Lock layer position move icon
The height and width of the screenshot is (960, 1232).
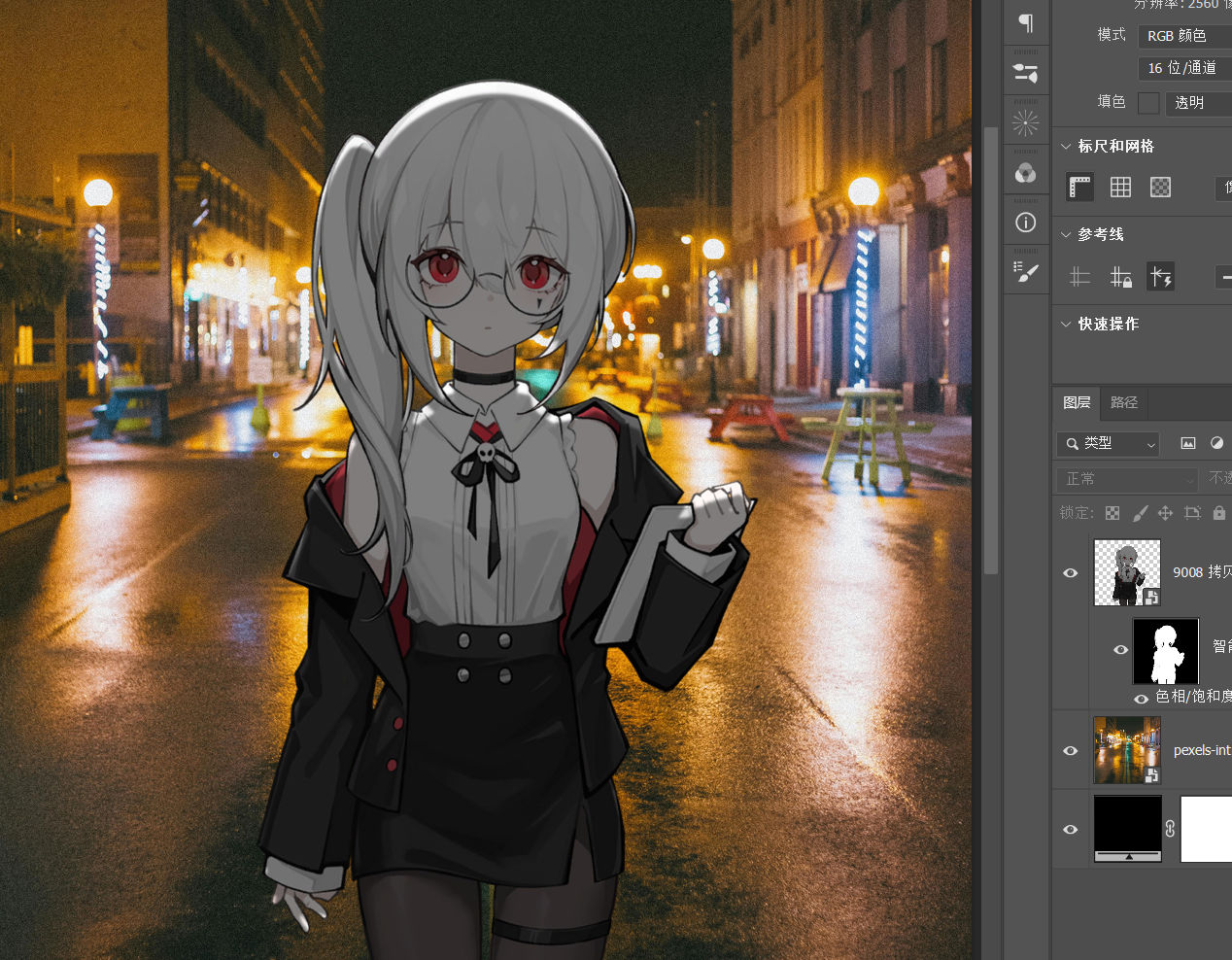[1166, 513]
